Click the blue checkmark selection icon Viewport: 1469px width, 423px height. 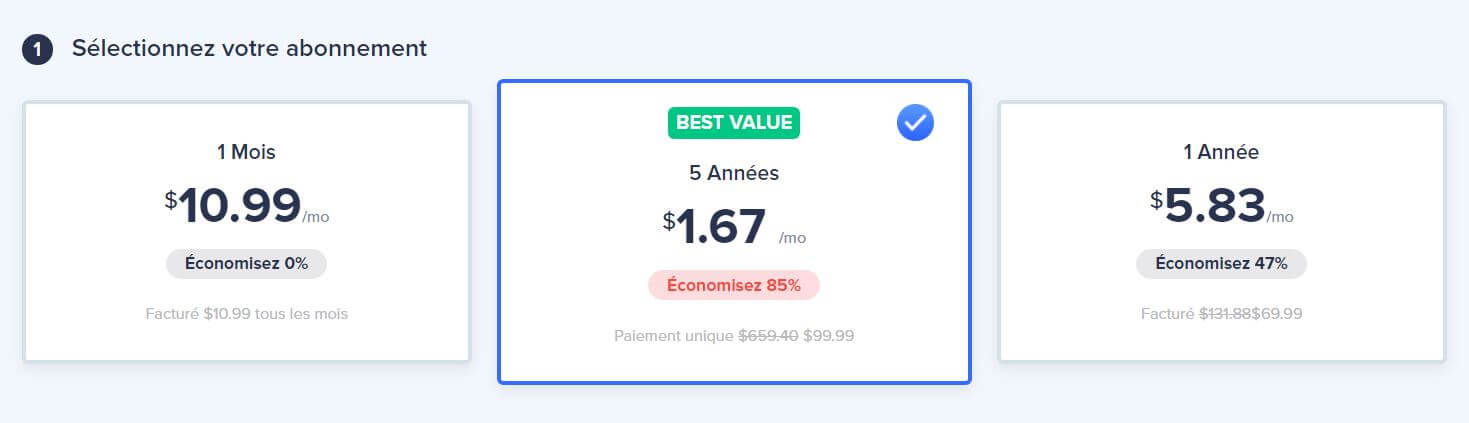tap(915, 123)
